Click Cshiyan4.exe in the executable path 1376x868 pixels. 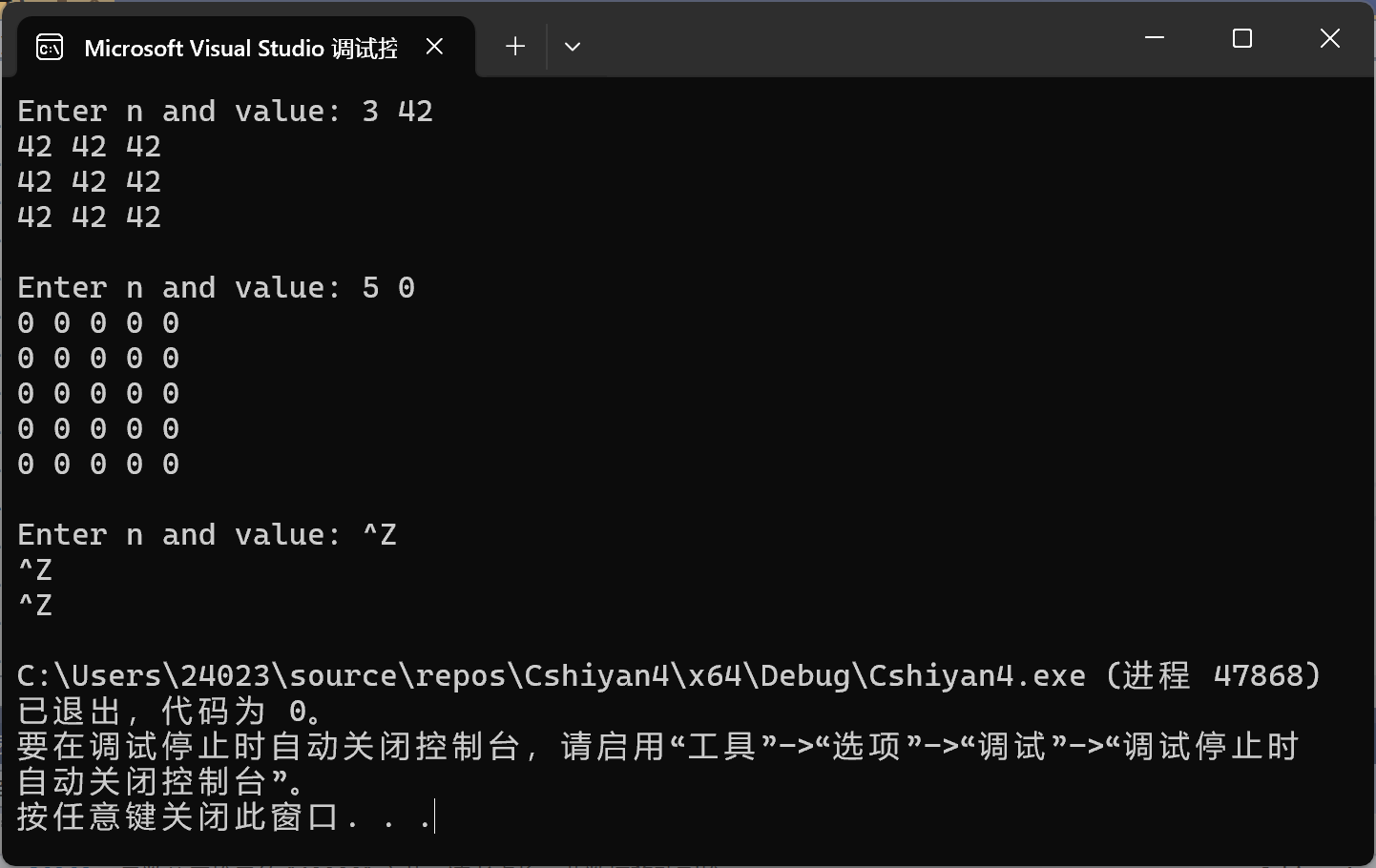coord(977,676)
